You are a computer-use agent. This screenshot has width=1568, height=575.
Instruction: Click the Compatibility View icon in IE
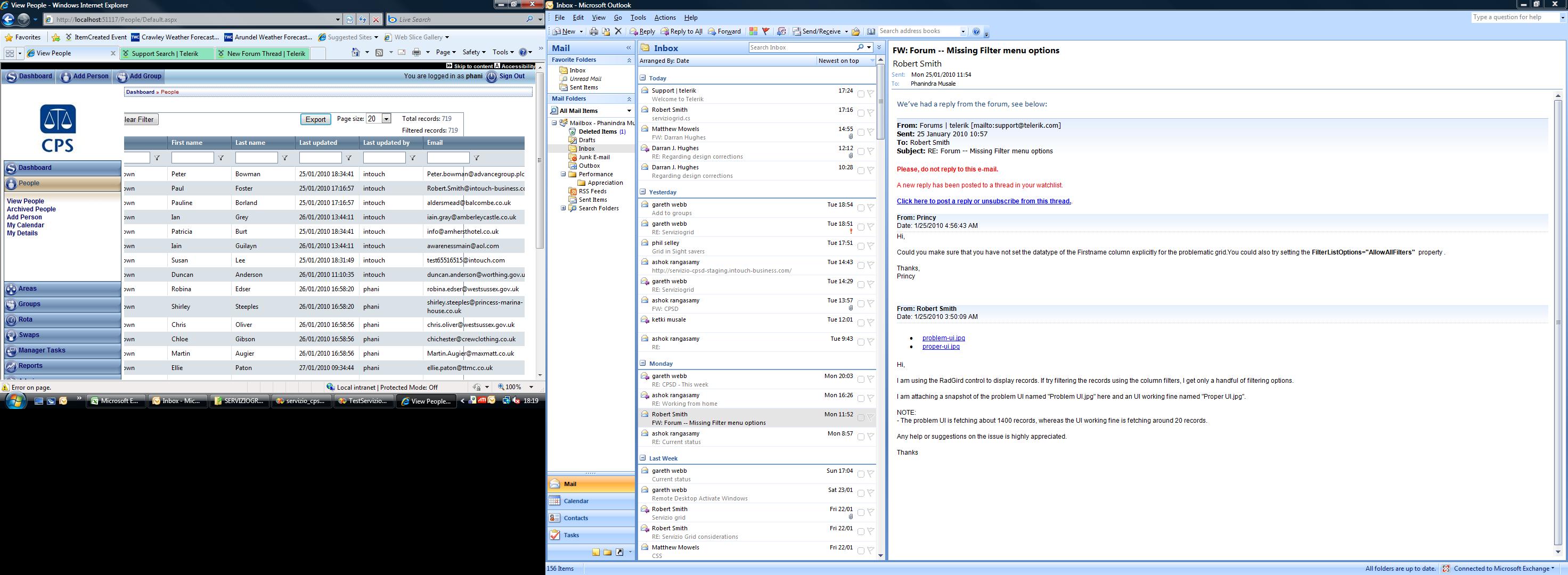(349, 20)
